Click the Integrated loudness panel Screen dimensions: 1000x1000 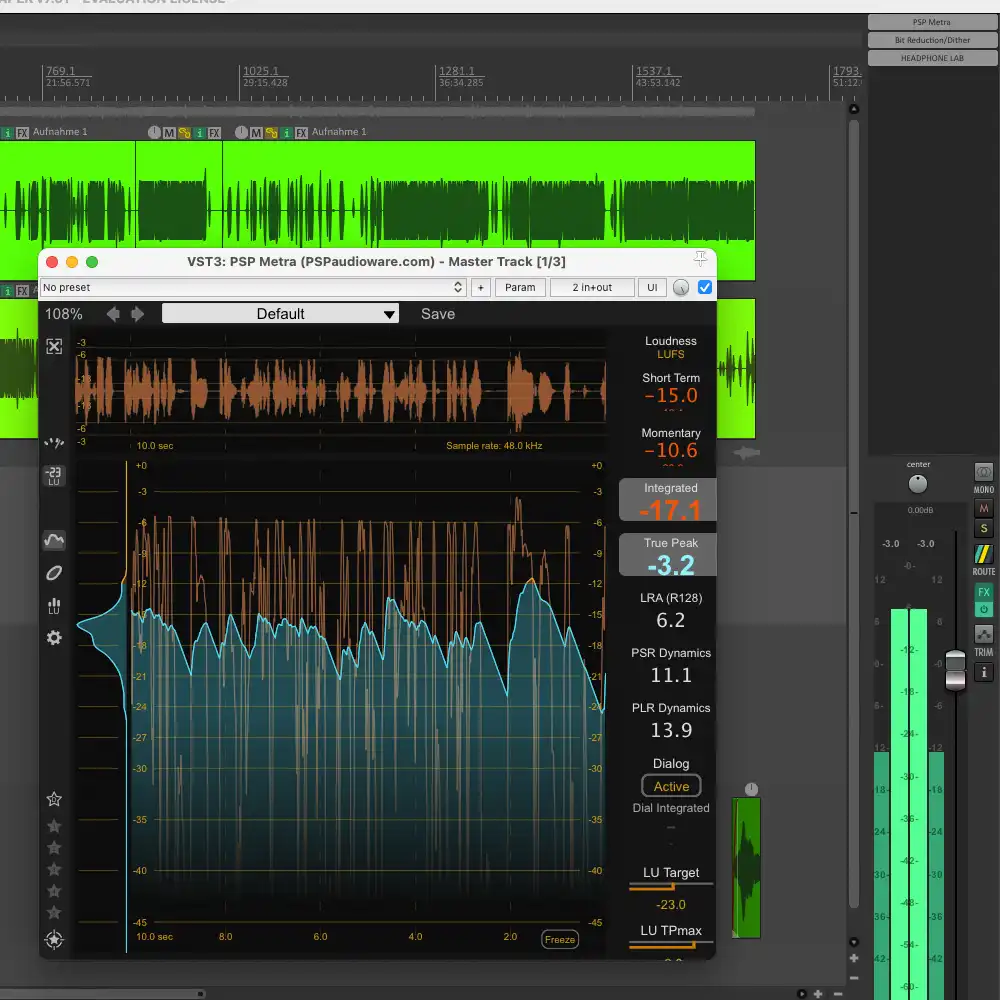[x=668, y=499]
